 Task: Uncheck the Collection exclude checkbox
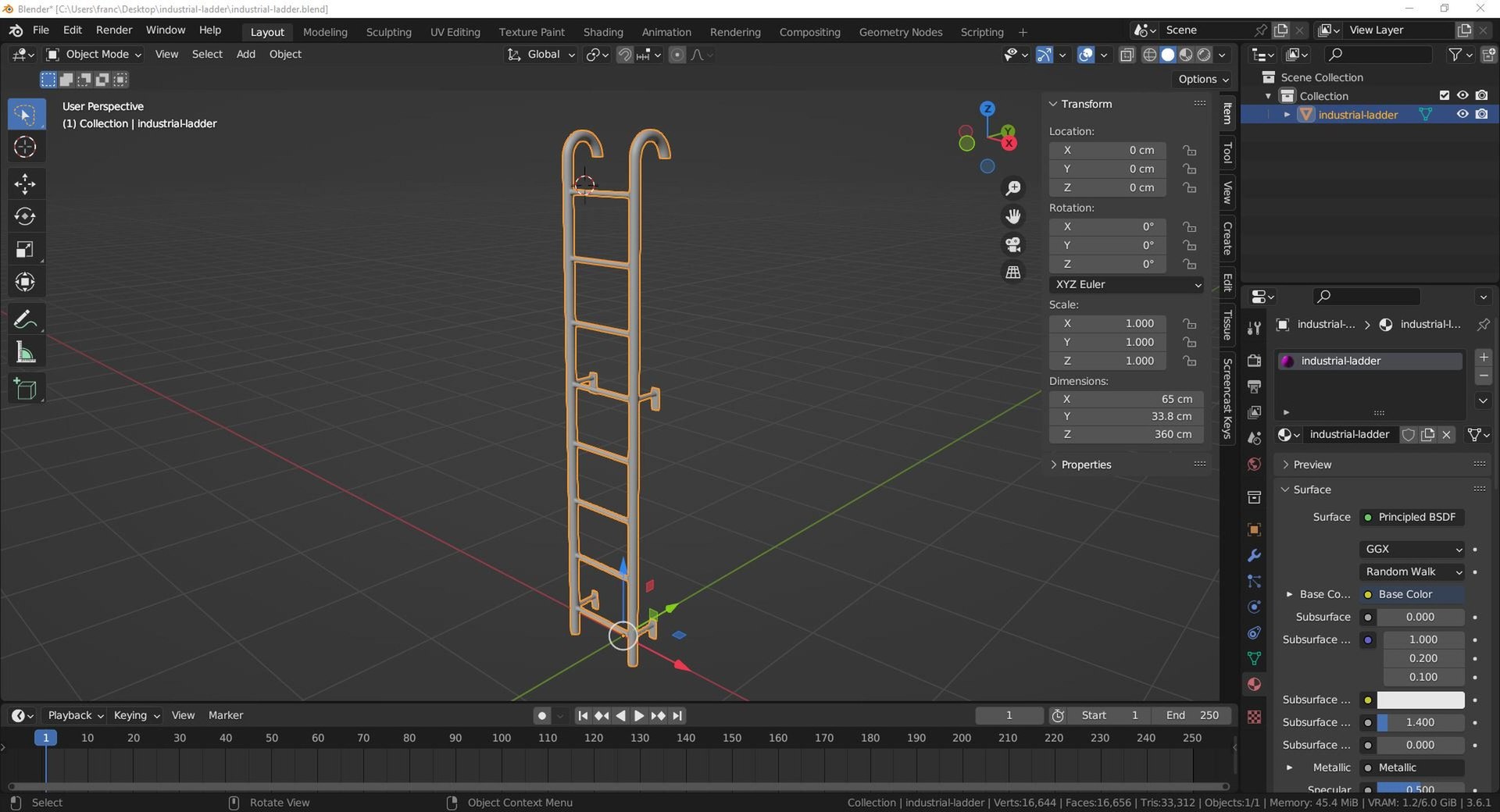[1445, 95]
